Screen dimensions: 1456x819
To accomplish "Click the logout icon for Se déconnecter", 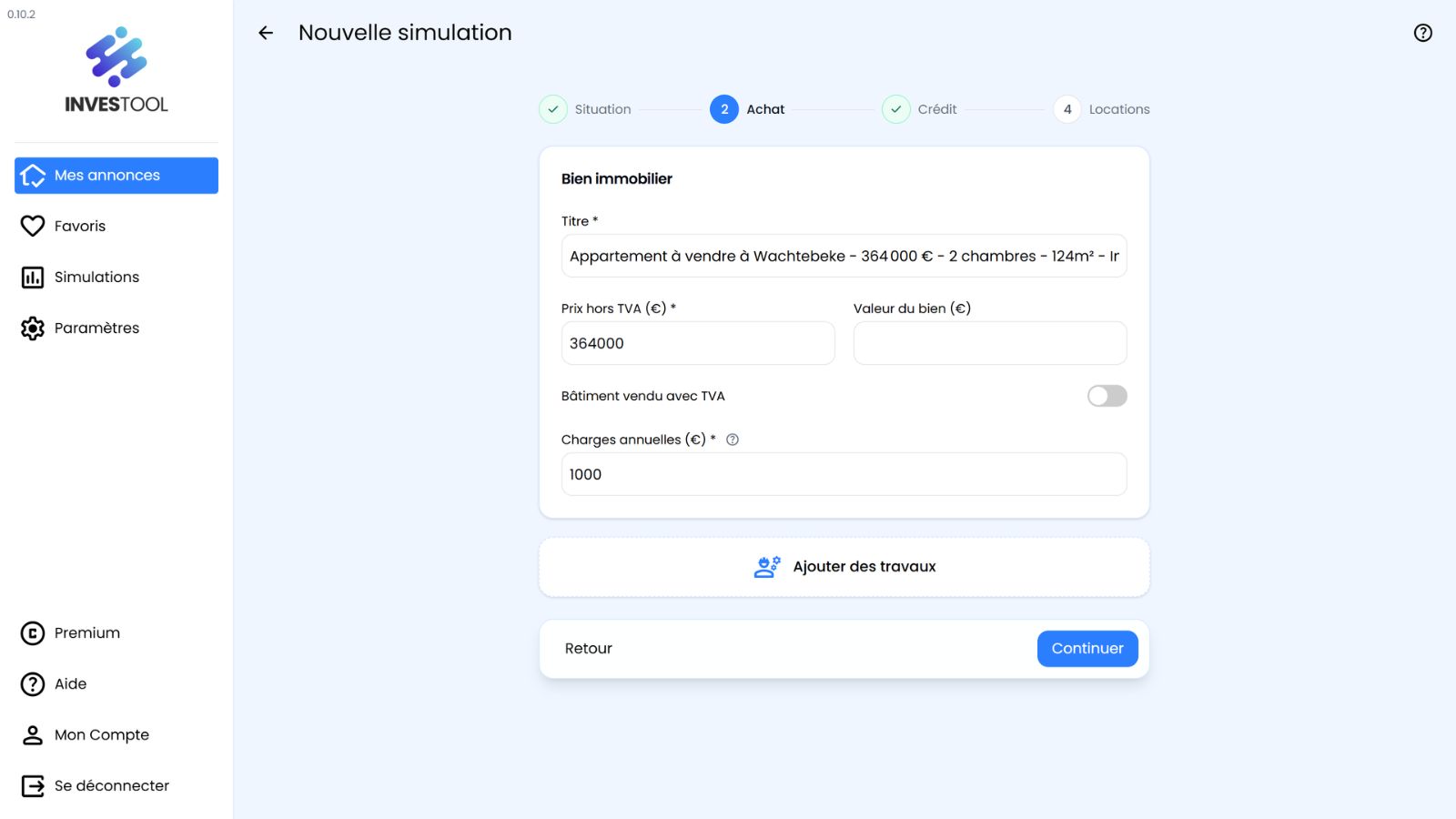I will (33, 786).
